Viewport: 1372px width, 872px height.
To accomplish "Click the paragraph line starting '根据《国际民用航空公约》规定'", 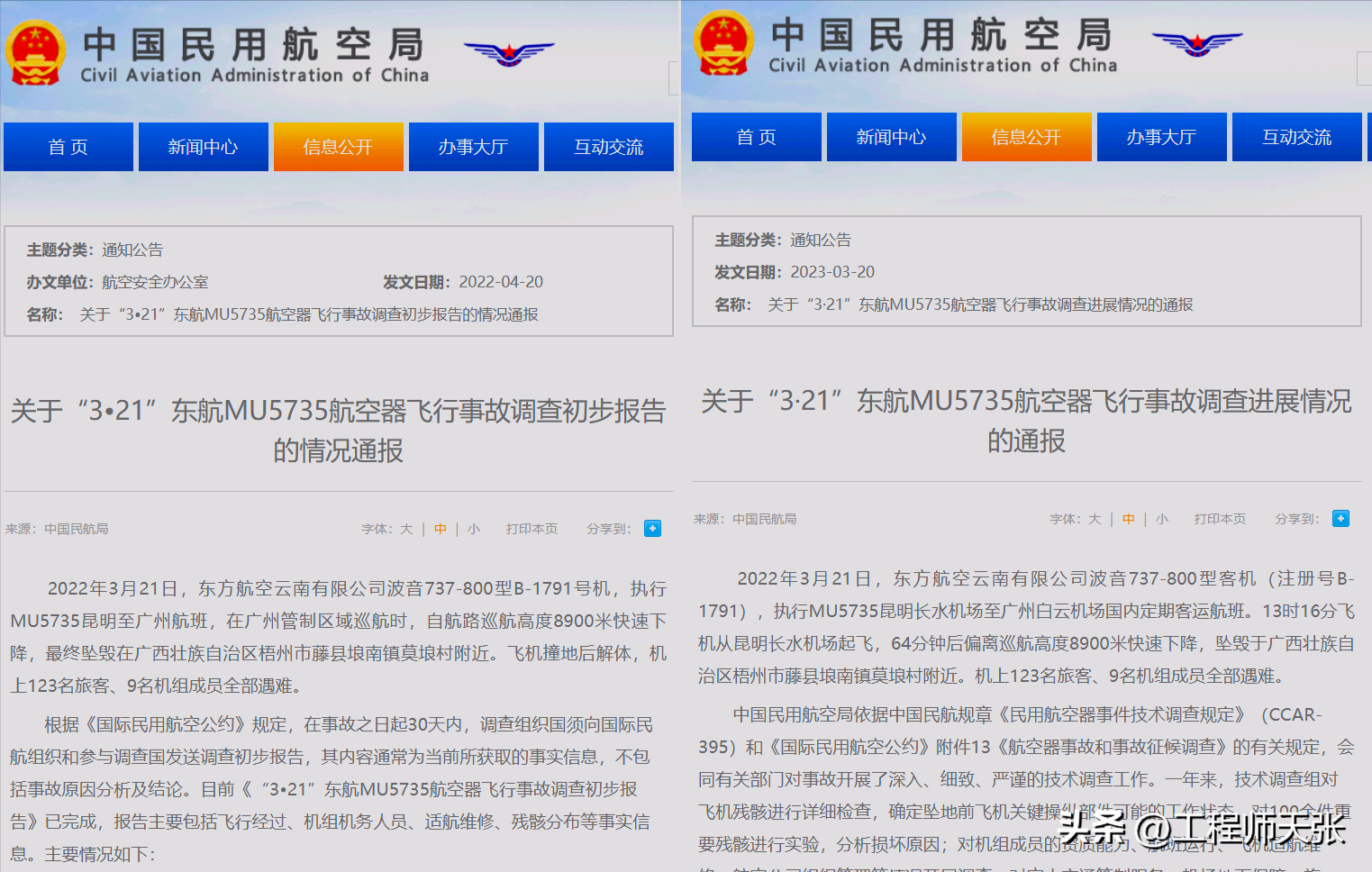I will [349, 725].
